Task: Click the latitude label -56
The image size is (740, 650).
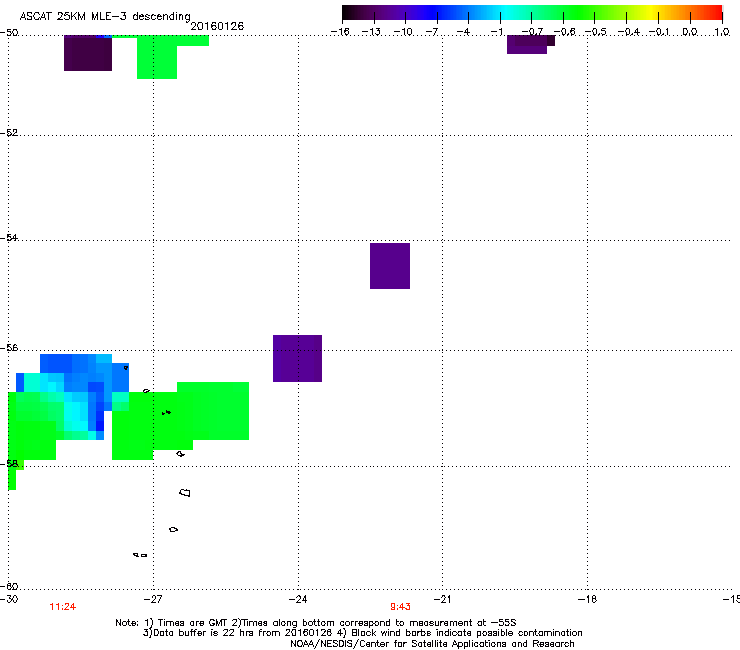Action: tap(9, 347)
